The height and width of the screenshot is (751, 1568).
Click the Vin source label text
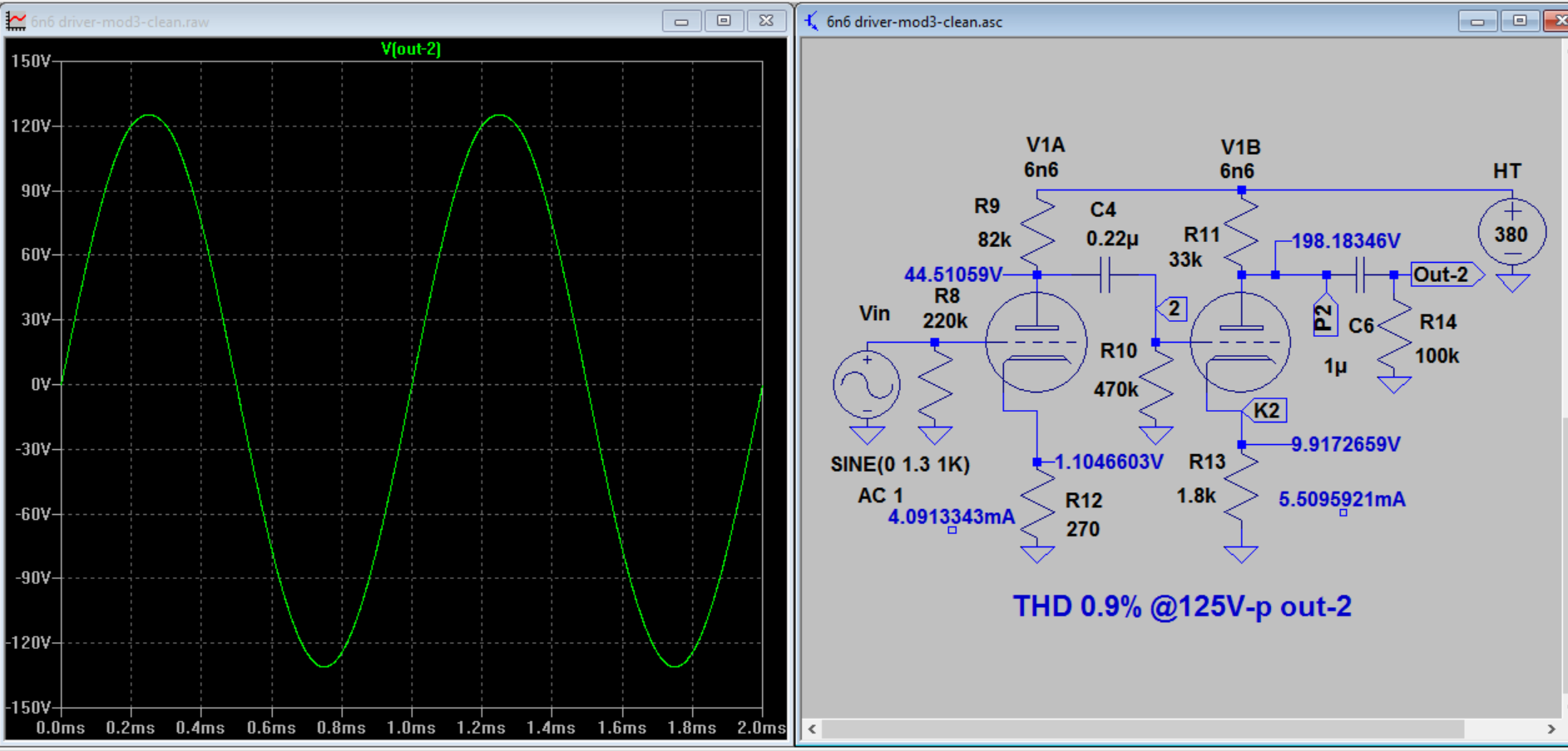point(874,314)
